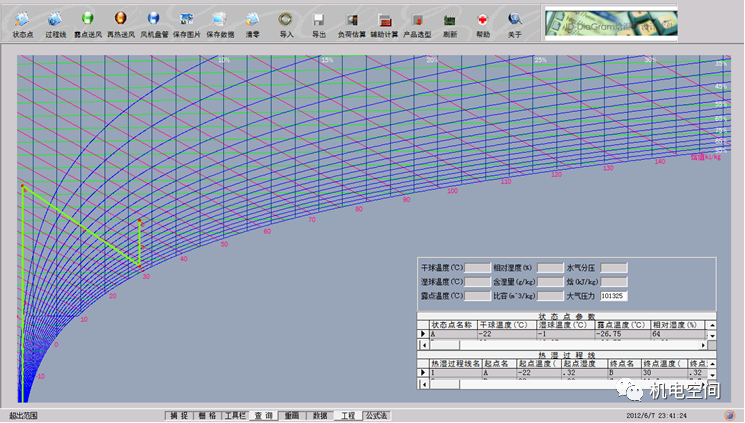Click the 含湿量 input field

(x=550, y=282)
